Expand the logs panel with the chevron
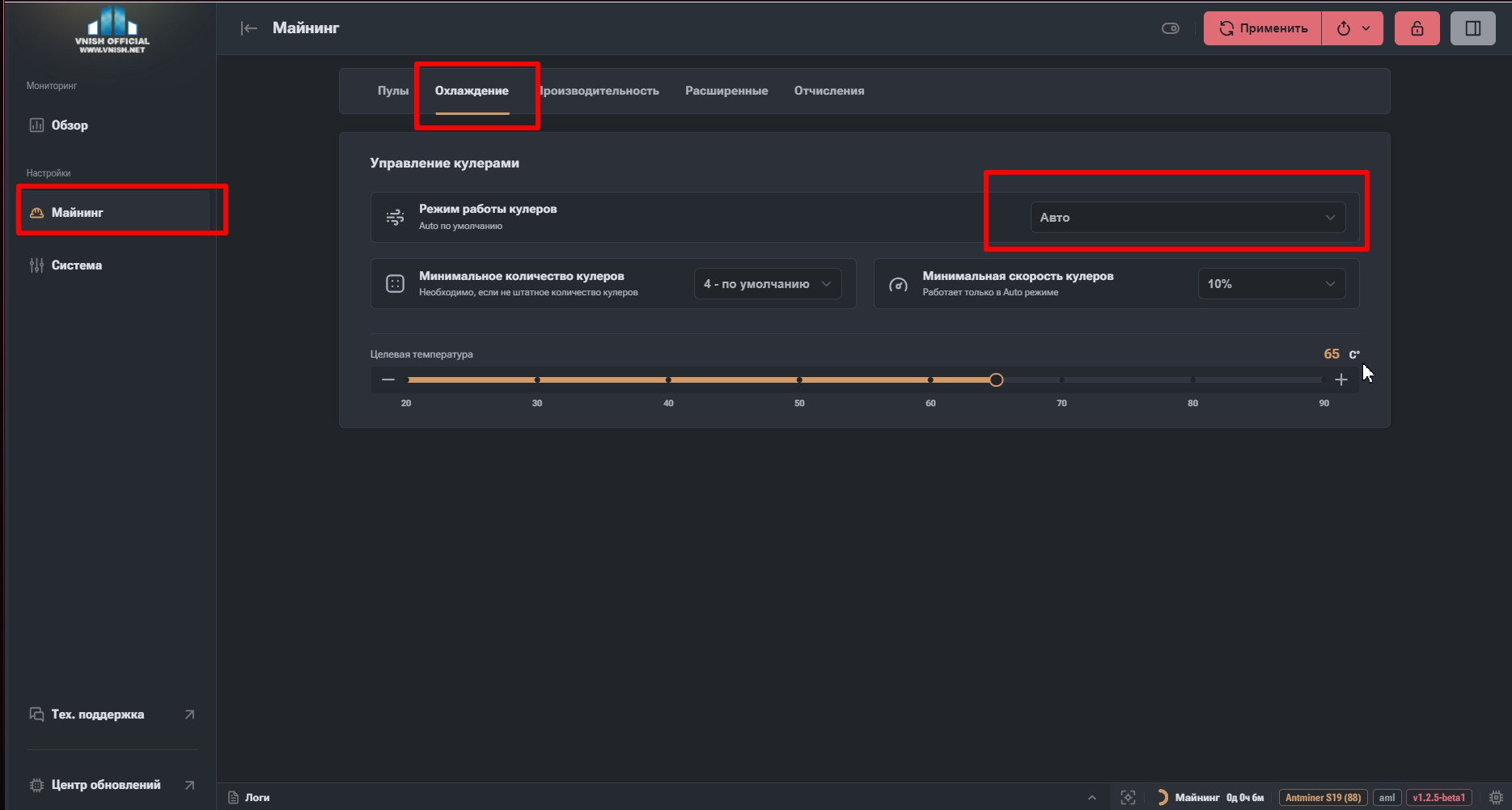This screenshot has height=810, width=1512. pyautogui.click(x=1092, y=798)
